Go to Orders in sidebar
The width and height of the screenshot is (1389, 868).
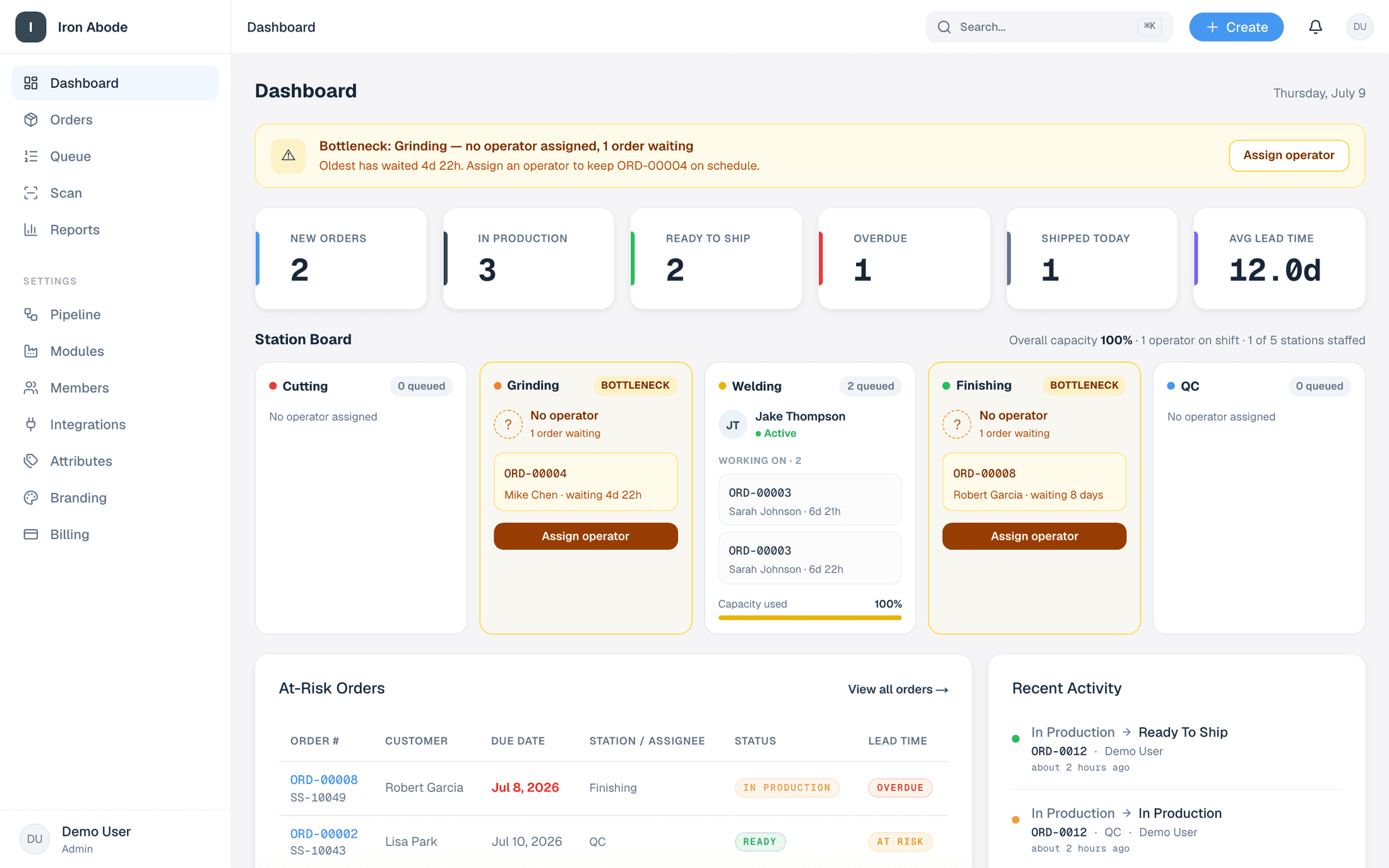click(116, 119)
